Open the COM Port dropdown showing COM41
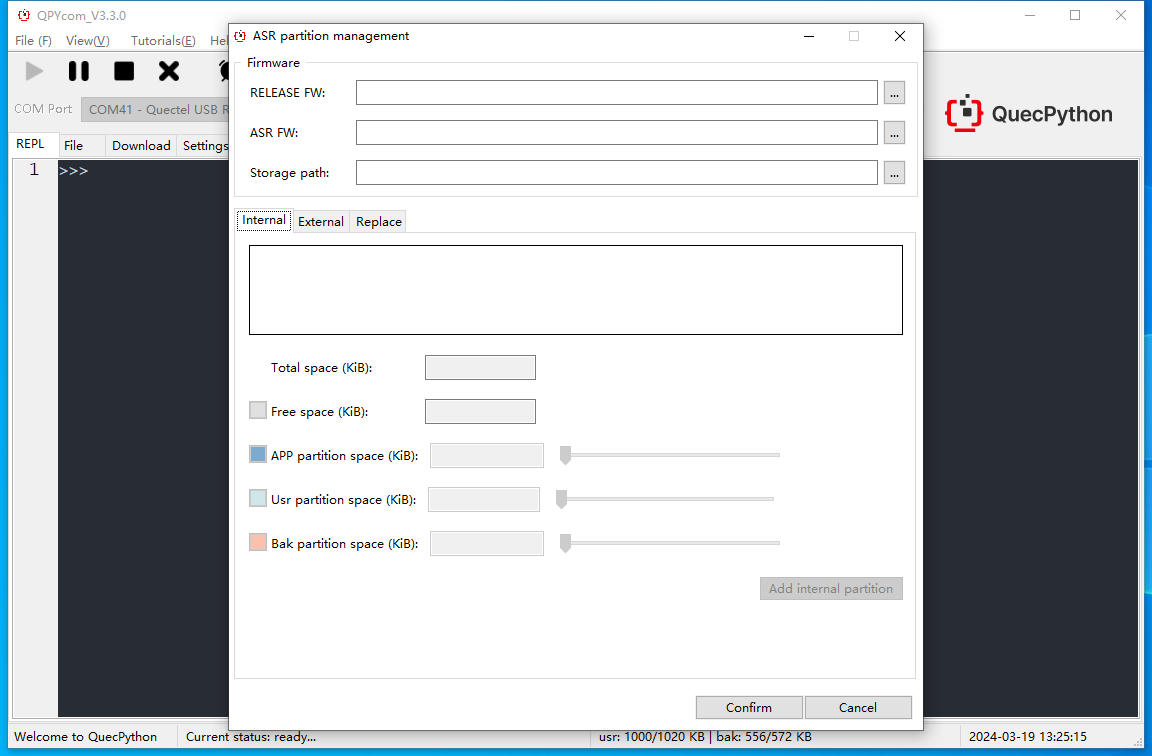The height and width of the screenshot is (756, 1152). pyautogui.click(x=156, y=109)
